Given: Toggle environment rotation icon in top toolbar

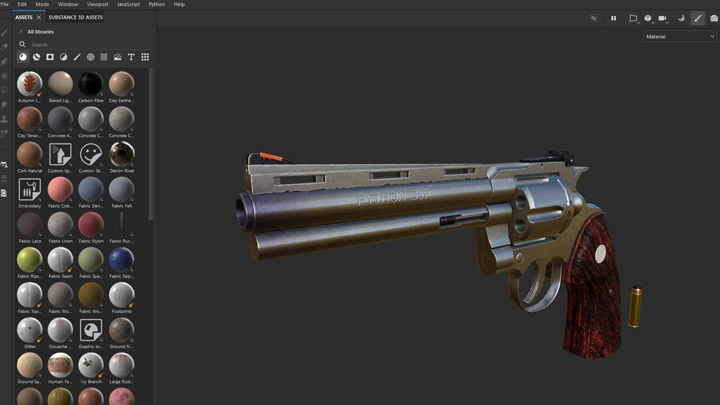Looking at the screenshot, I should [x=681, y=18].
